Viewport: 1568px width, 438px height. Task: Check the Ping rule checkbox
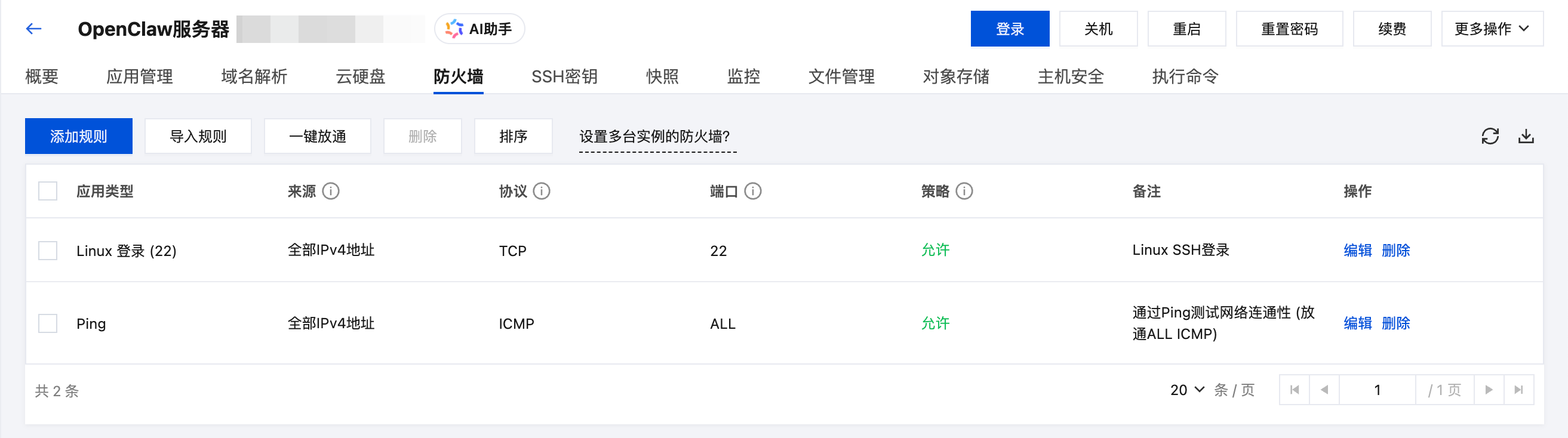48,323
